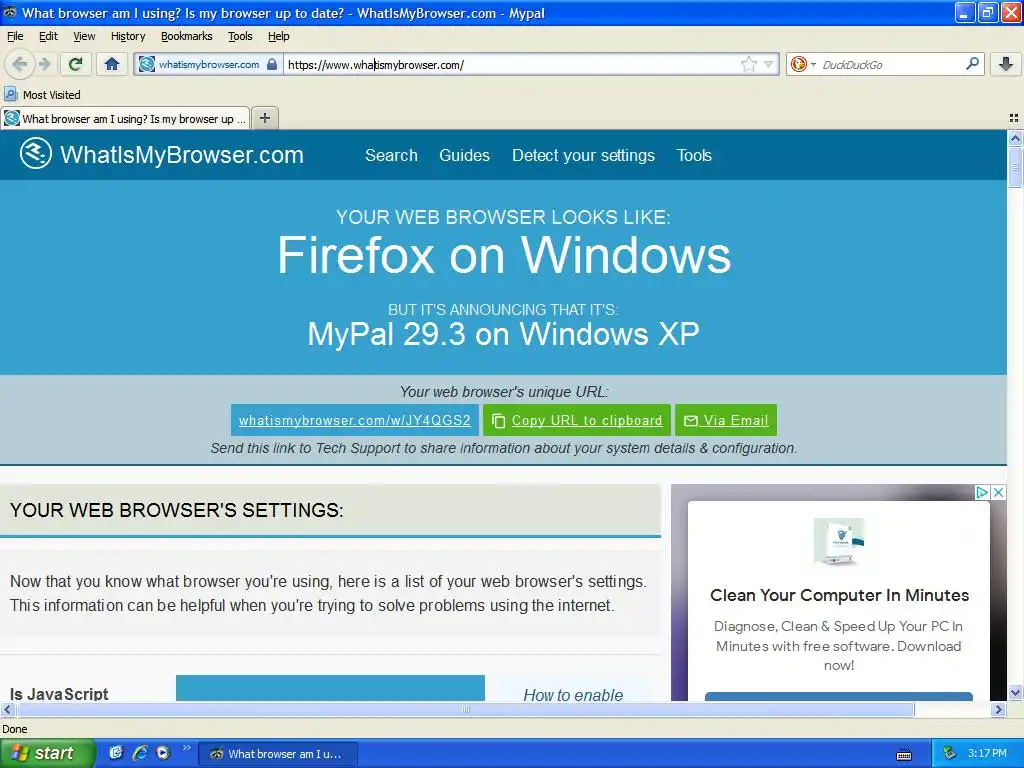
Task: Open the History menu
Action: (x=128, y=36)
